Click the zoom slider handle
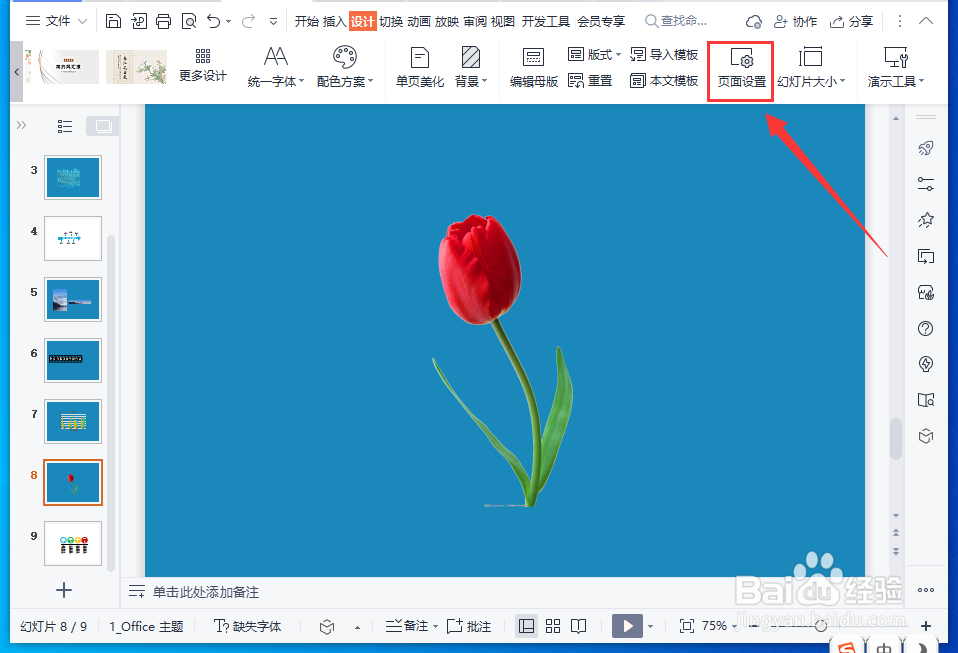The height and width of the screenshot is (653, 958). [x=821, y=626]
